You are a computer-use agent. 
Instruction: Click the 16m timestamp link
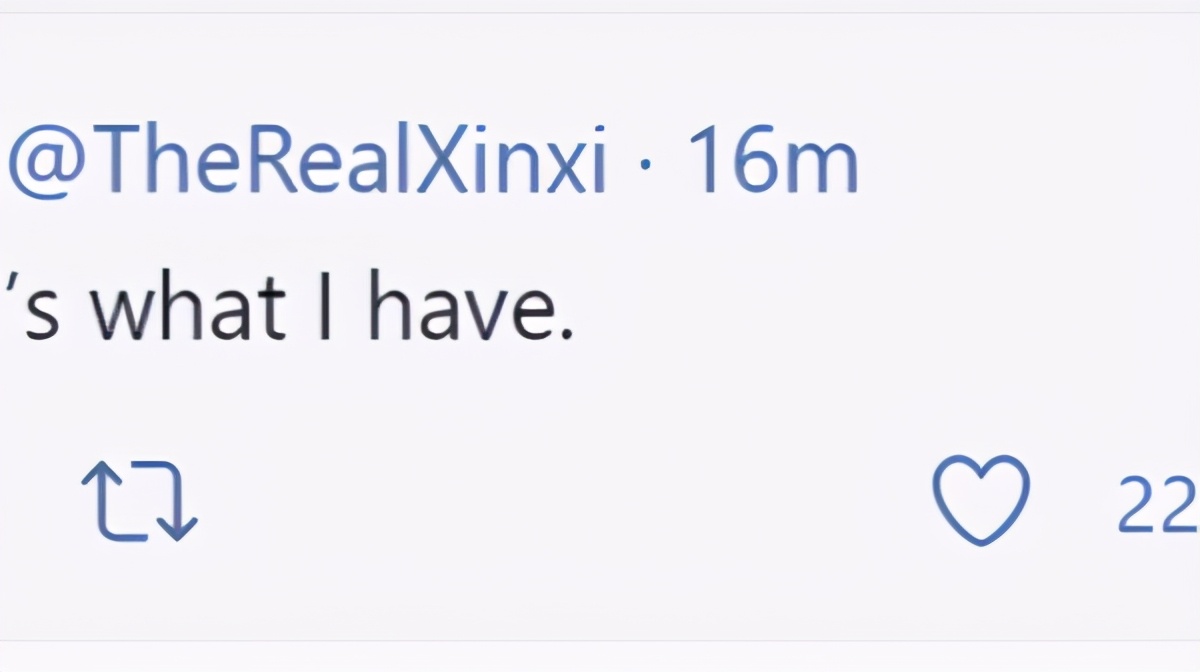tap(772, 164)
